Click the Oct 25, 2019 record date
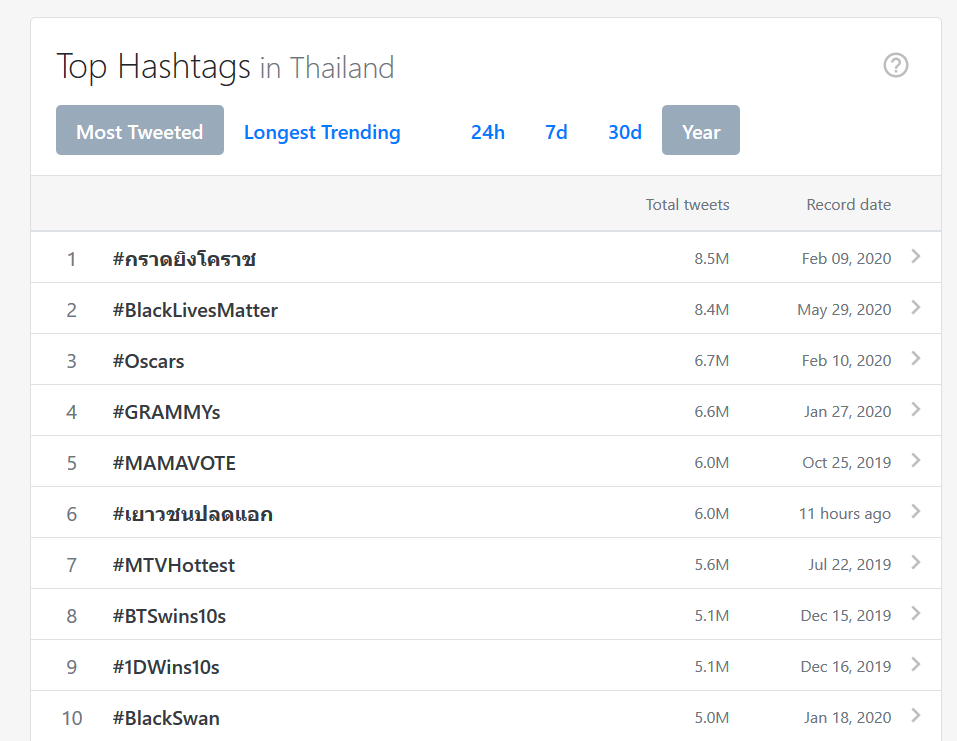The image size is (957, 741). coord(847,463)
